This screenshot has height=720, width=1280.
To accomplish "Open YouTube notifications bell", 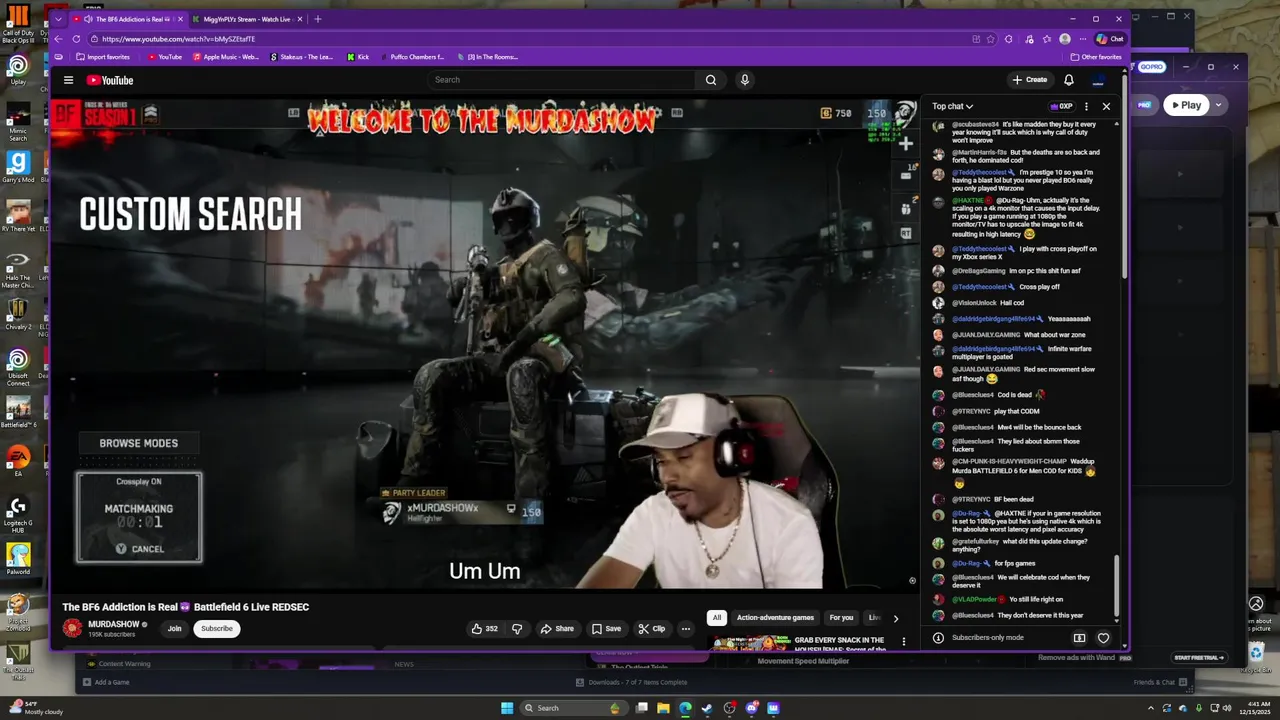I will click(1069, 80).
